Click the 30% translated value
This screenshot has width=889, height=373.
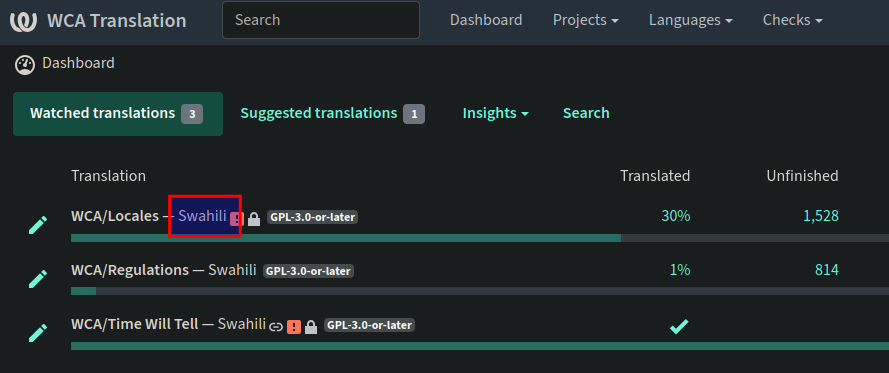click(675, 216)
